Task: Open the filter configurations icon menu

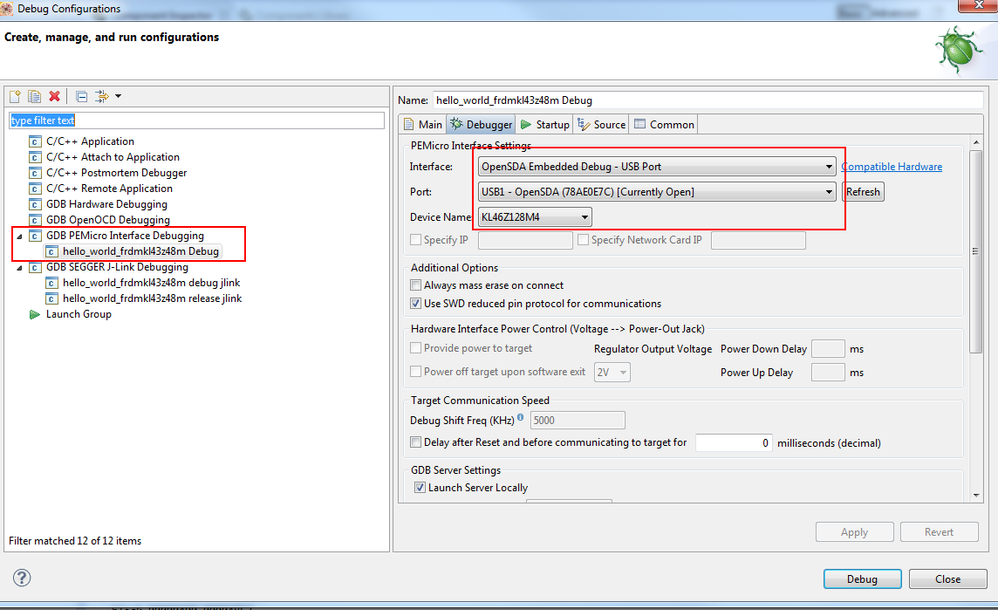Action: (102, 96)
